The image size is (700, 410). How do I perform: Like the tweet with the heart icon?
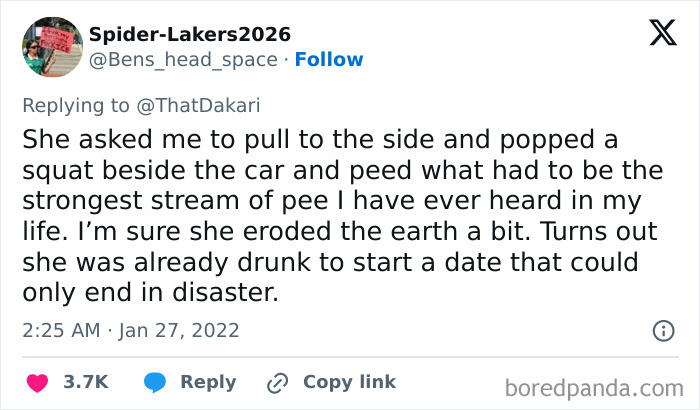37,382
